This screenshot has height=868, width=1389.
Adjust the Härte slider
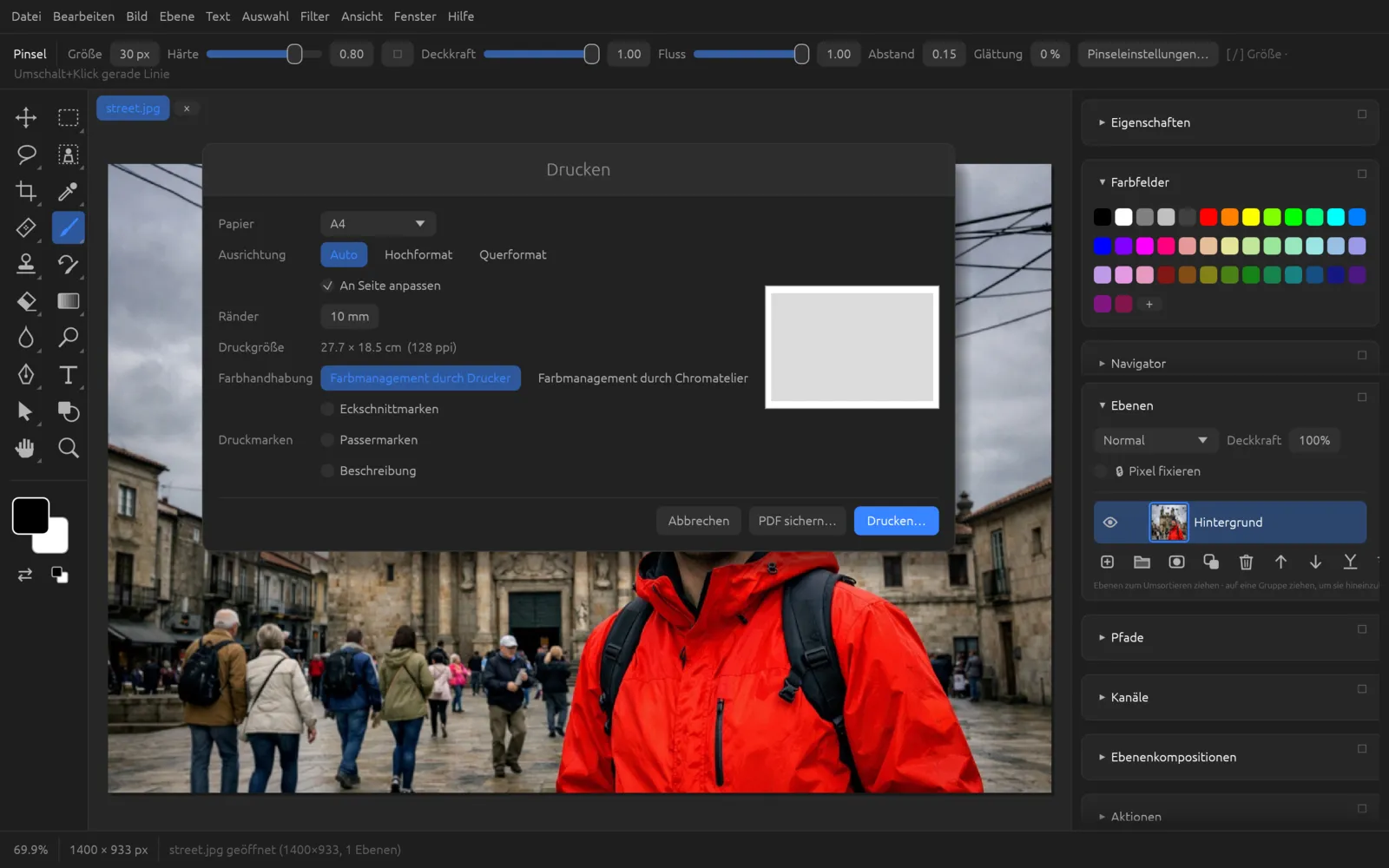(x=264, y=54)
